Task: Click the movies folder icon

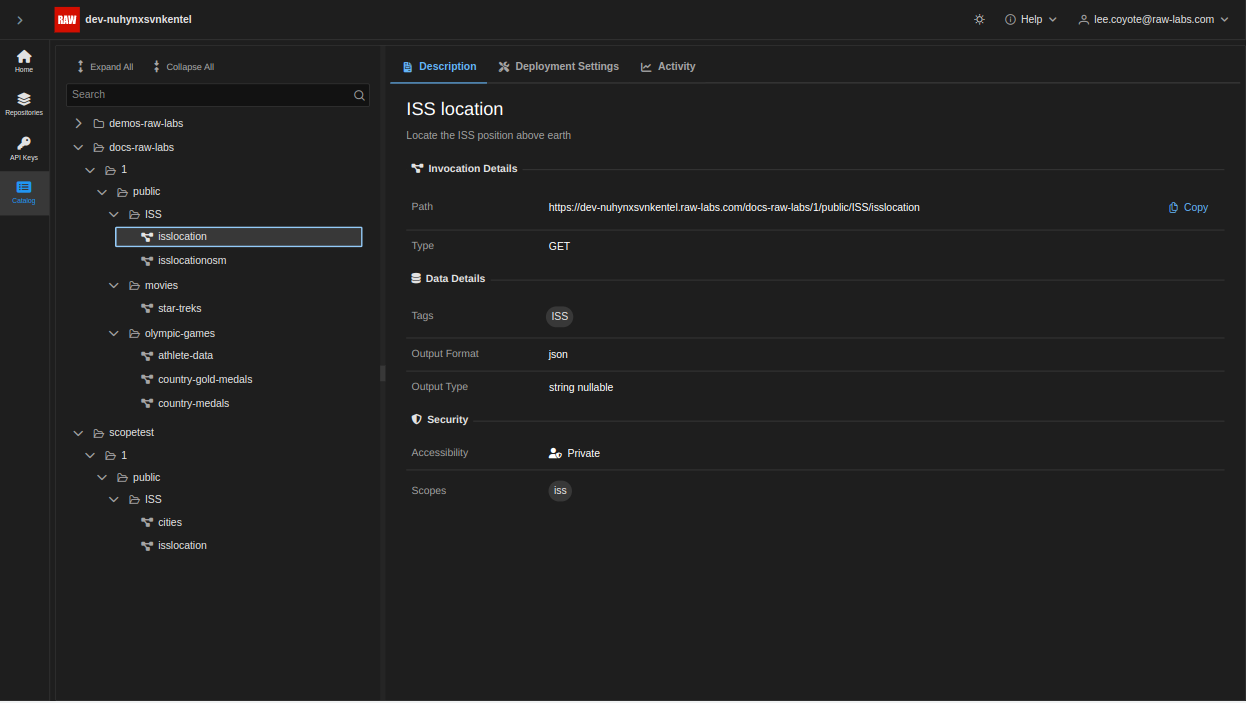Action: tap(134, 286)
